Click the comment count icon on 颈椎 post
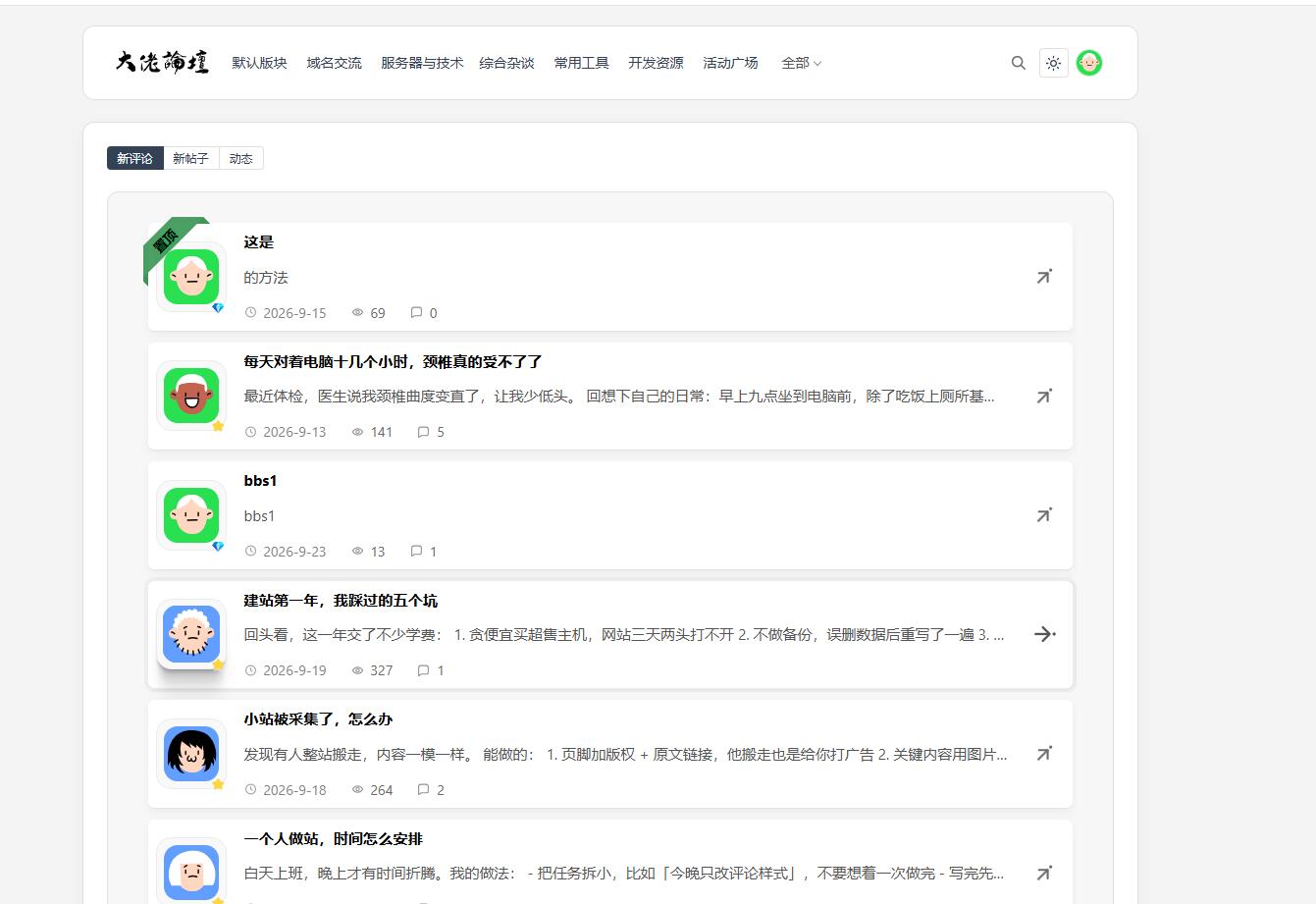1316x904 pixels. [x=423, y=432]
